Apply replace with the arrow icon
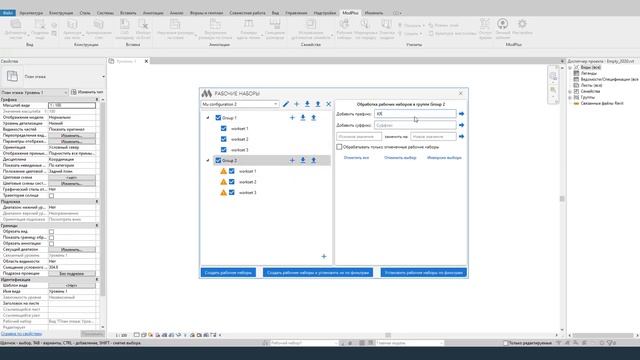This screenshot has height=360, width=640. tap(462, 136)
